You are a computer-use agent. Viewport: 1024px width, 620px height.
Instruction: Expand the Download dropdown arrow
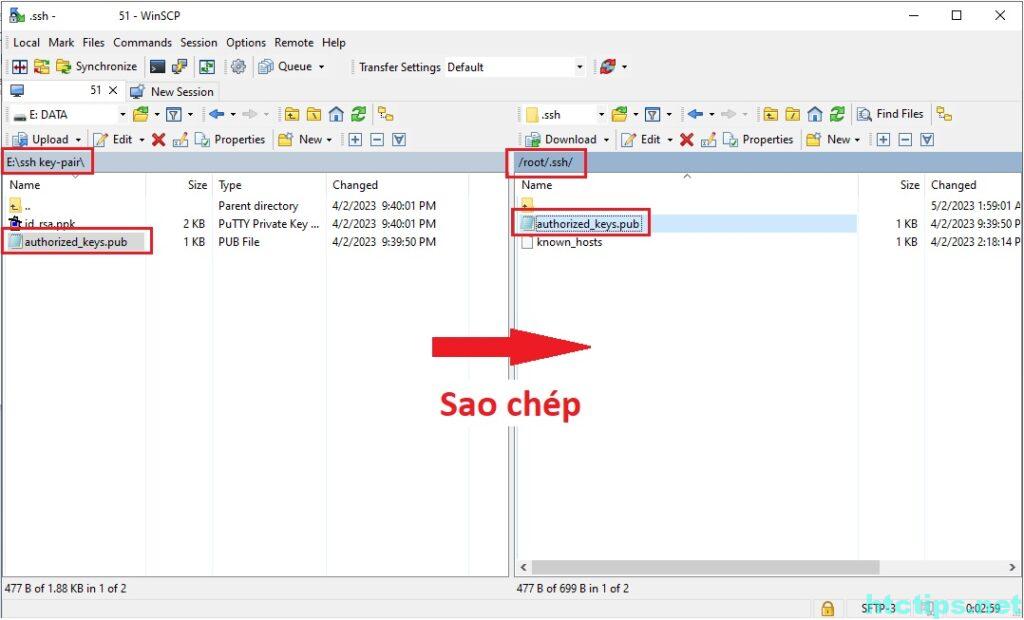tap(606, 140)
